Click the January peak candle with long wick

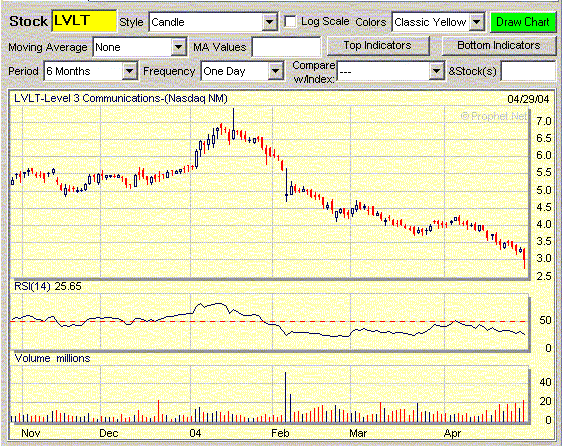tap(233, 124)
